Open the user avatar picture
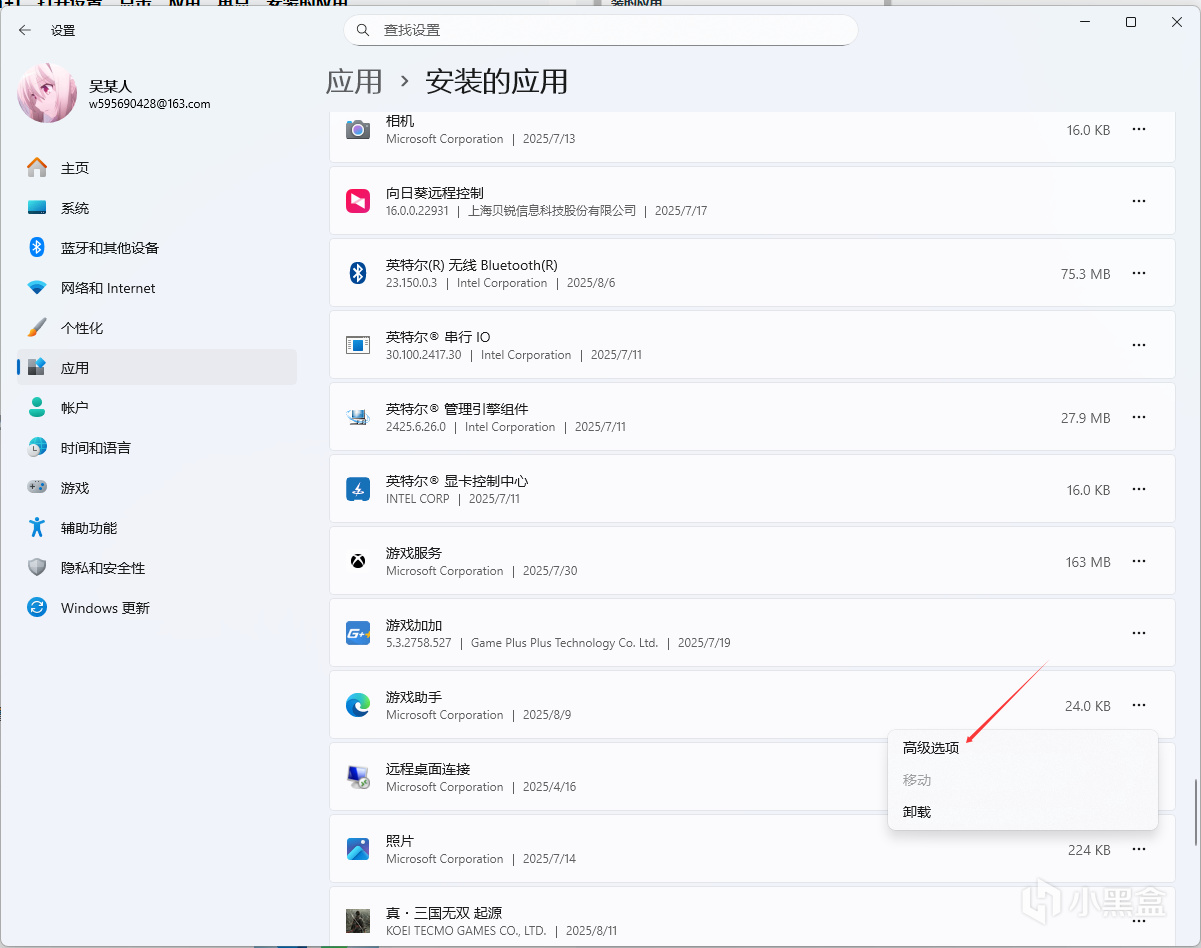1201x948 pixels. coord(47,93)
